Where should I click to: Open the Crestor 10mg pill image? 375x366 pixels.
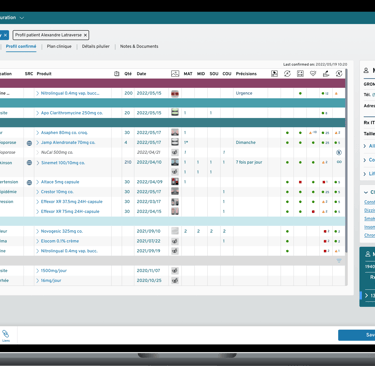tap(175, 192)
